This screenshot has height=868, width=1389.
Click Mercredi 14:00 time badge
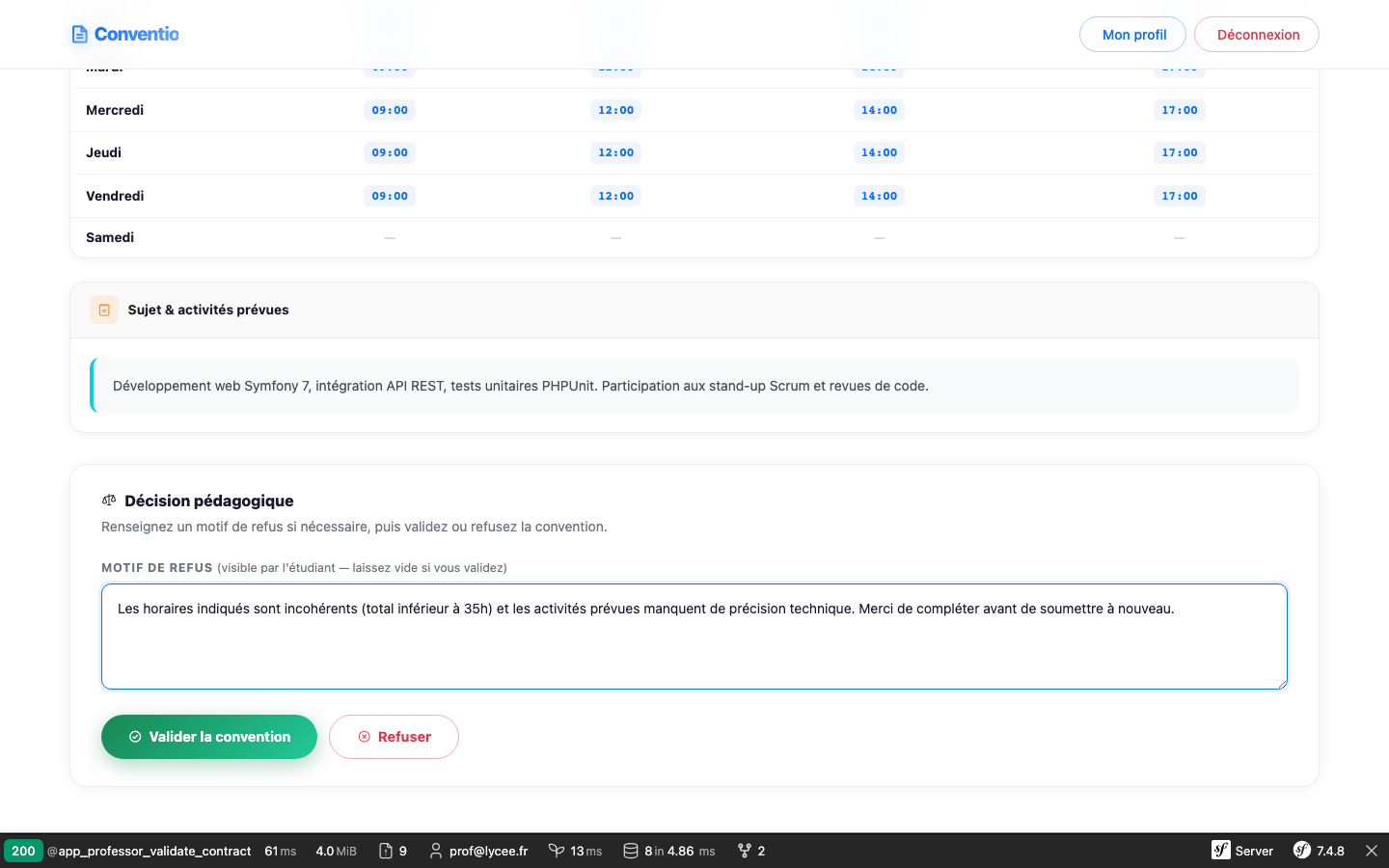(x=879, y=110)
